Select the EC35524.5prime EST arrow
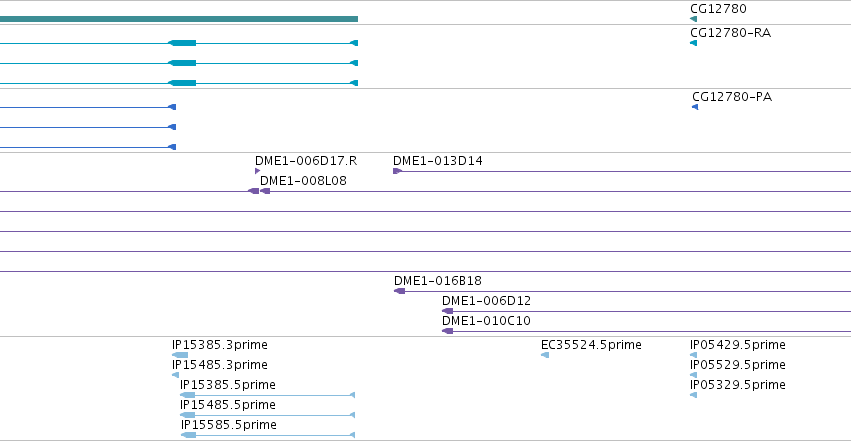The height and width of the screenshot is (441, 851). pos(545,355)
